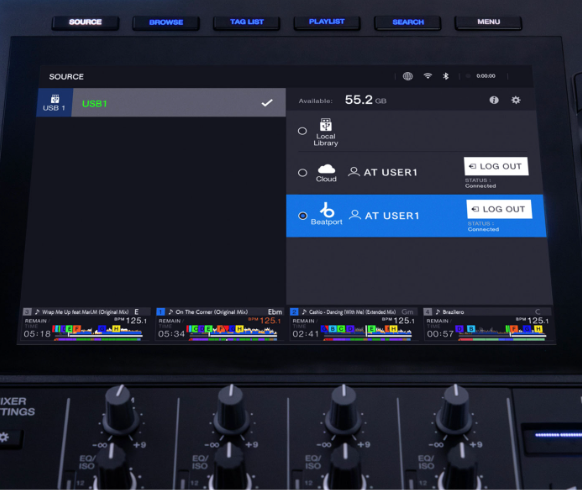The width and height of the screenshot is (582, 490).
Task: Tap the remaining time 00:57
Action: [x=440, y=334]
